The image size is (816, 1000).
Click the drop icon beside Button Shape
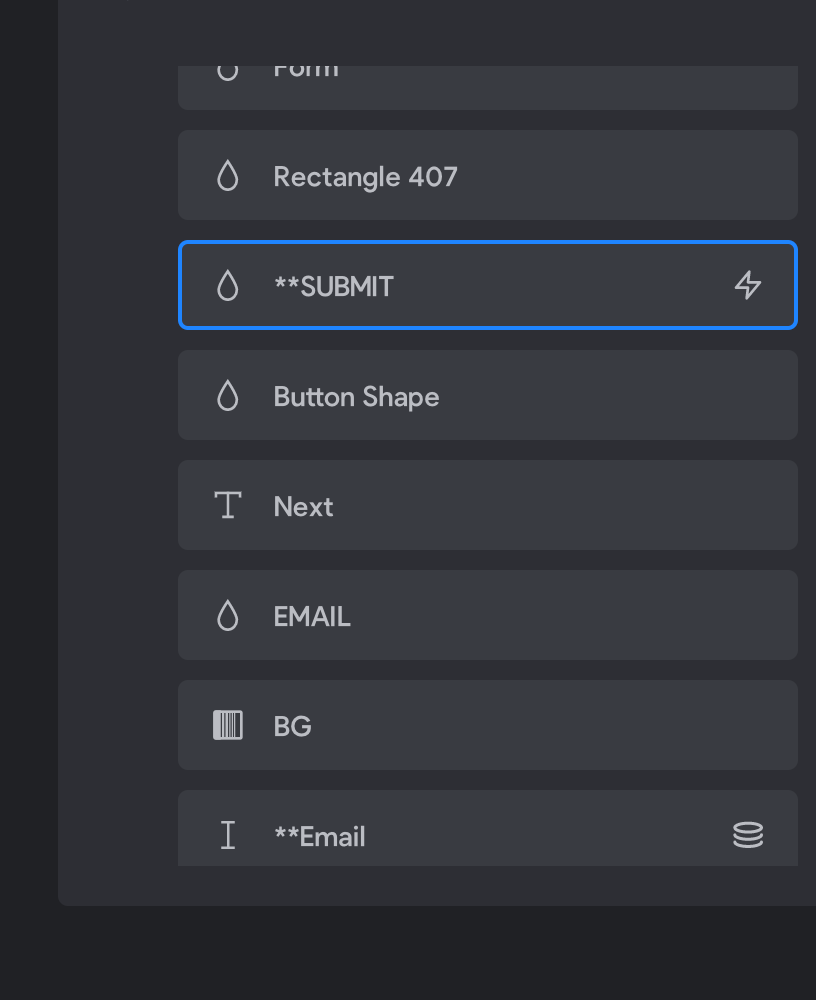coord(228,395)
